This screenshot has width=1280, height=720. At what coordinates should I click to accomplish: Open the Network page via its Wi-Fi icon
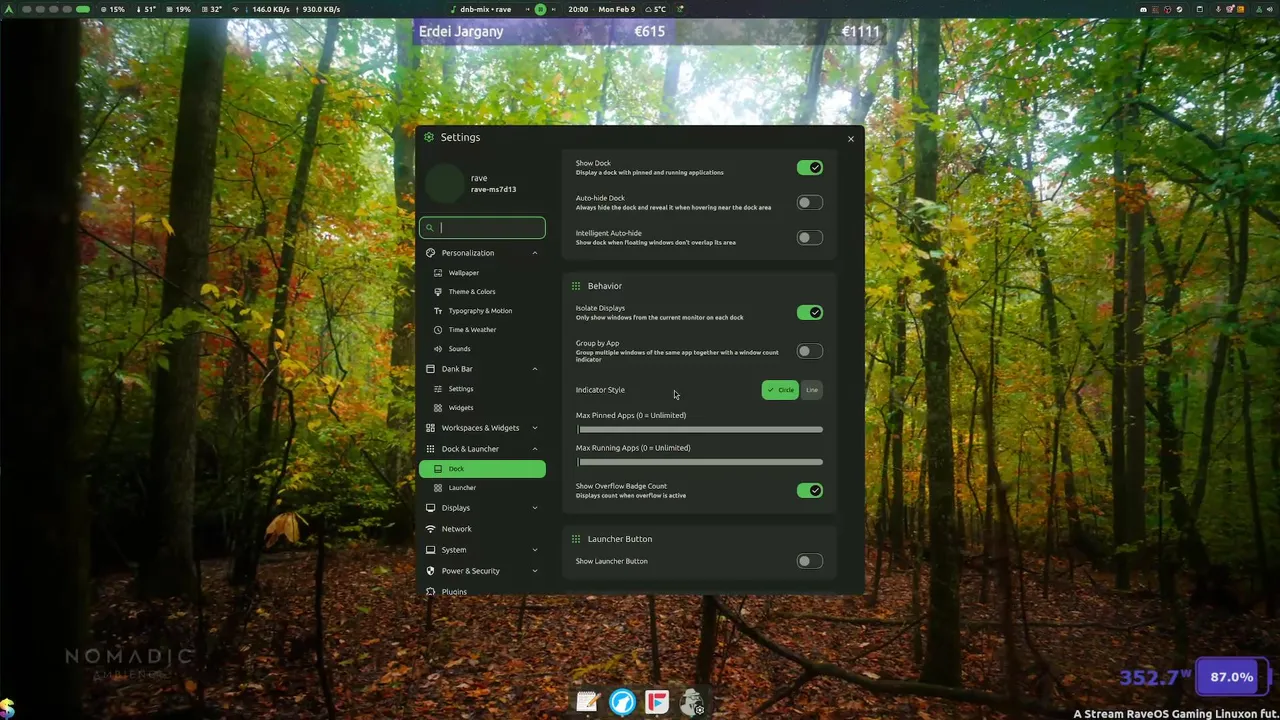coord(430,529)
